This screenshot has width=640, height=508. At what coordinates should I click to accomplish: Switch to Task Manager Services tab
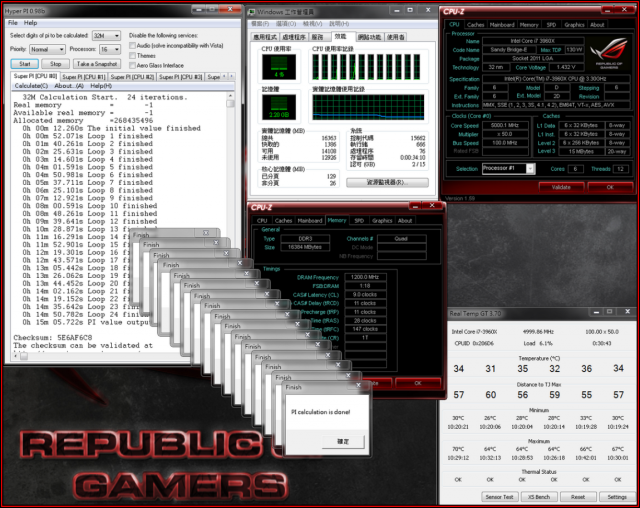coord(319,37)
